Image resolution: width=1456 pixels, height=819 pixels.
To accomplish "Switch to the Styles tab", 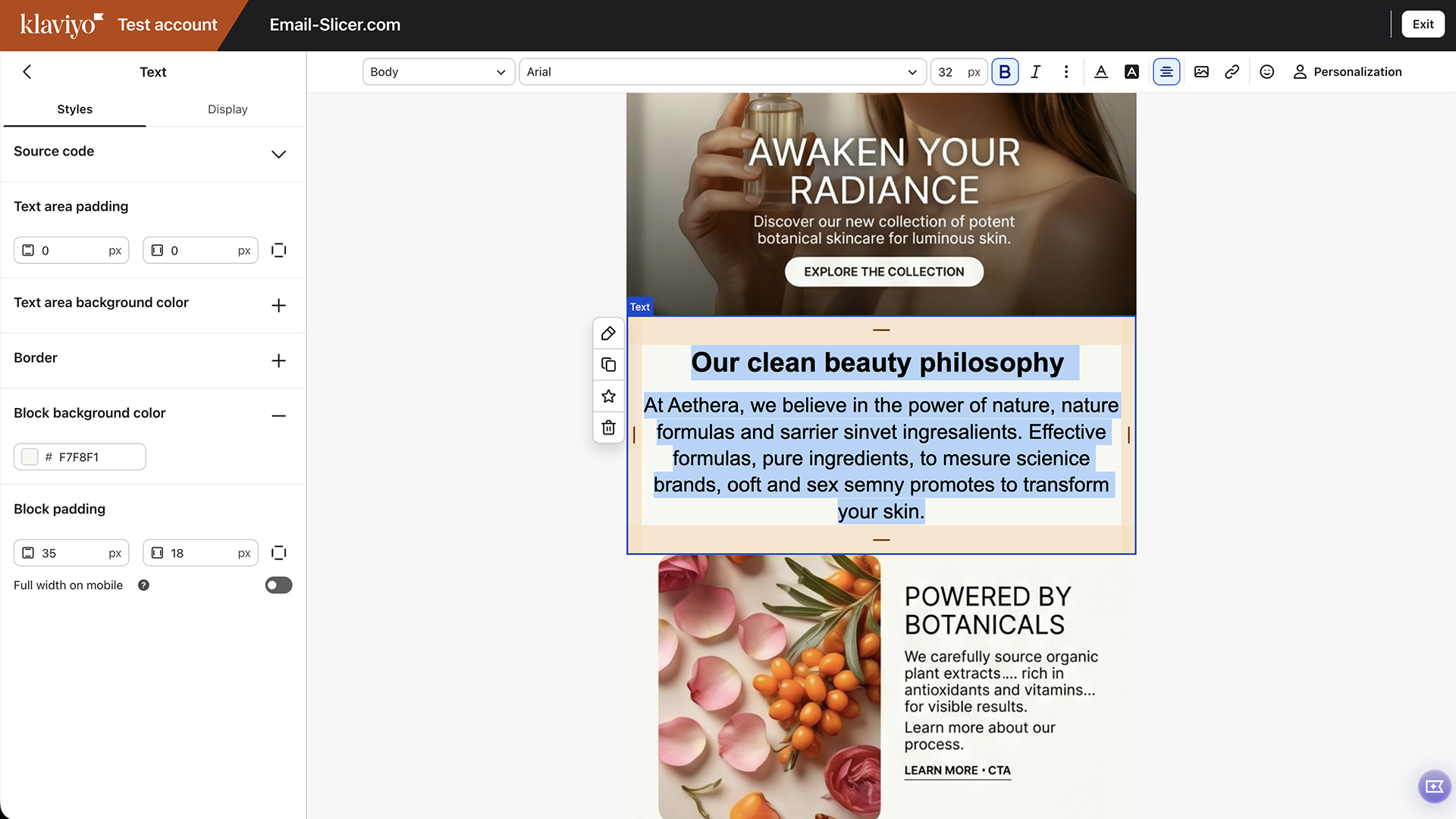I will point(74,109).
